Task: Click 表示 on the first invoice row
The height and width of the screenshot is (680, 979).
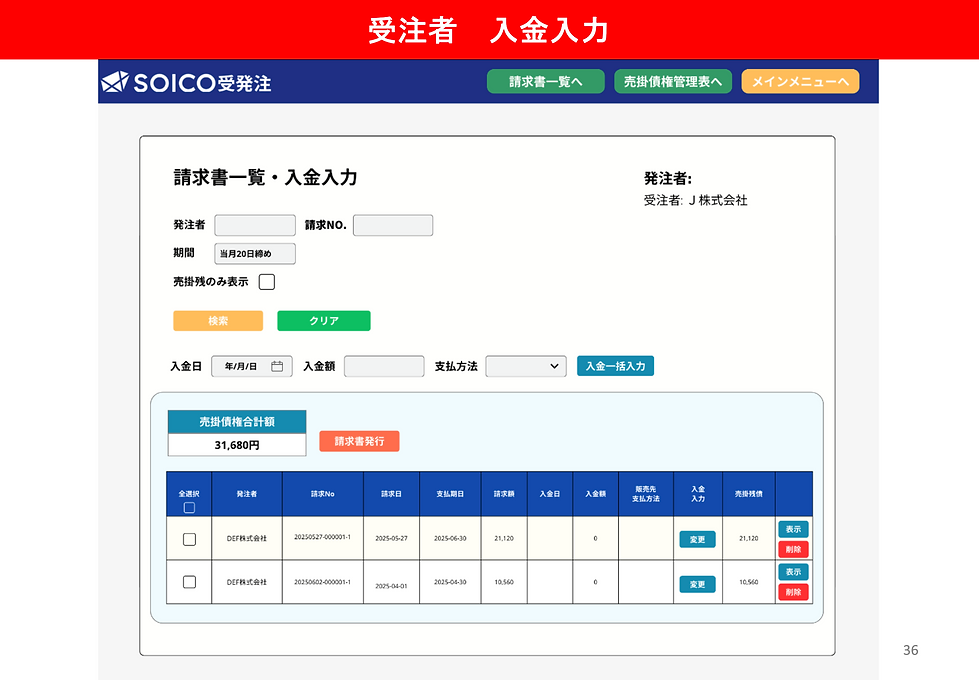Action: (793, 528)
